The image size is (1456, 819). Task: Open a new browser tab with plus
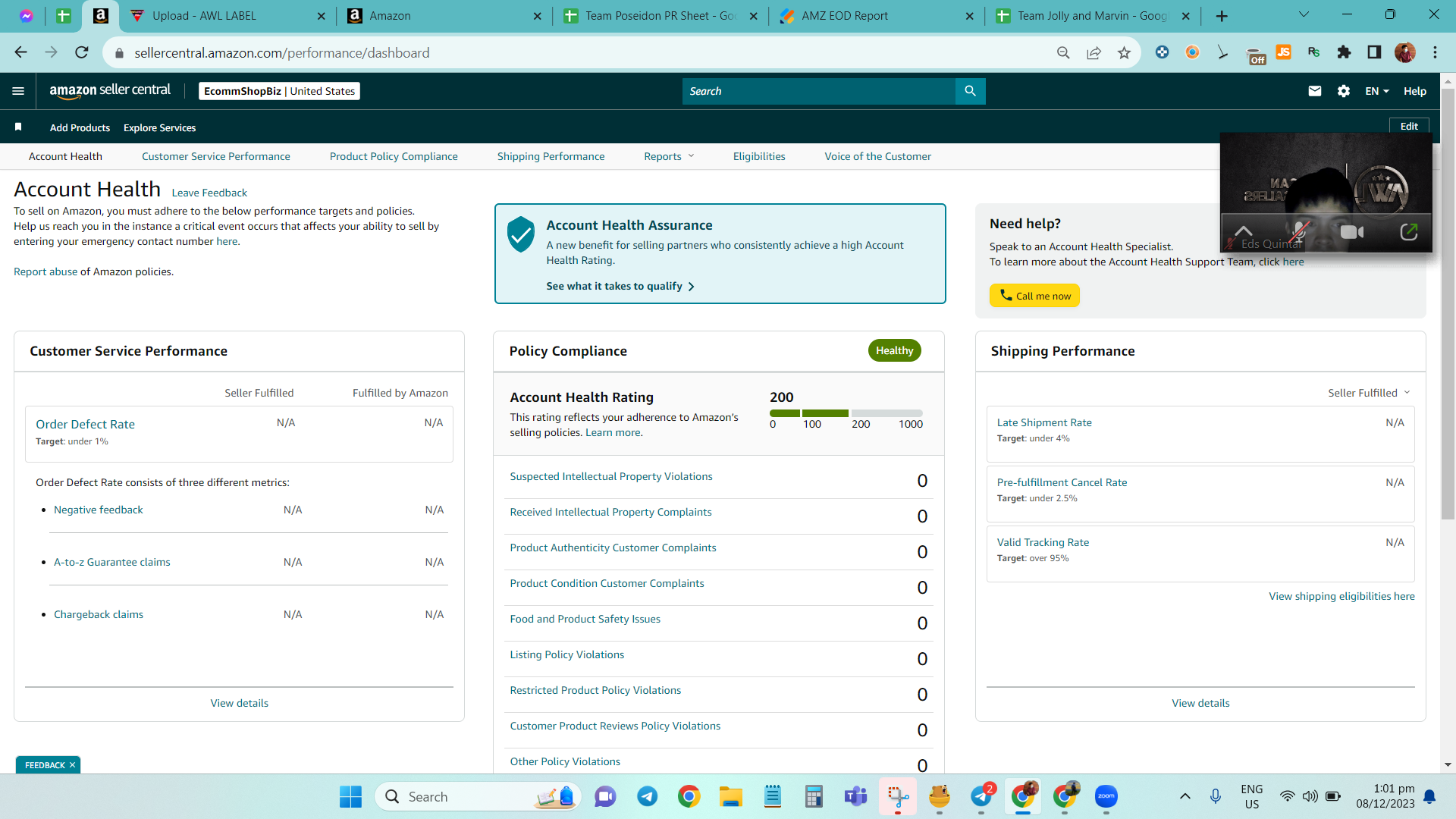1222,16
